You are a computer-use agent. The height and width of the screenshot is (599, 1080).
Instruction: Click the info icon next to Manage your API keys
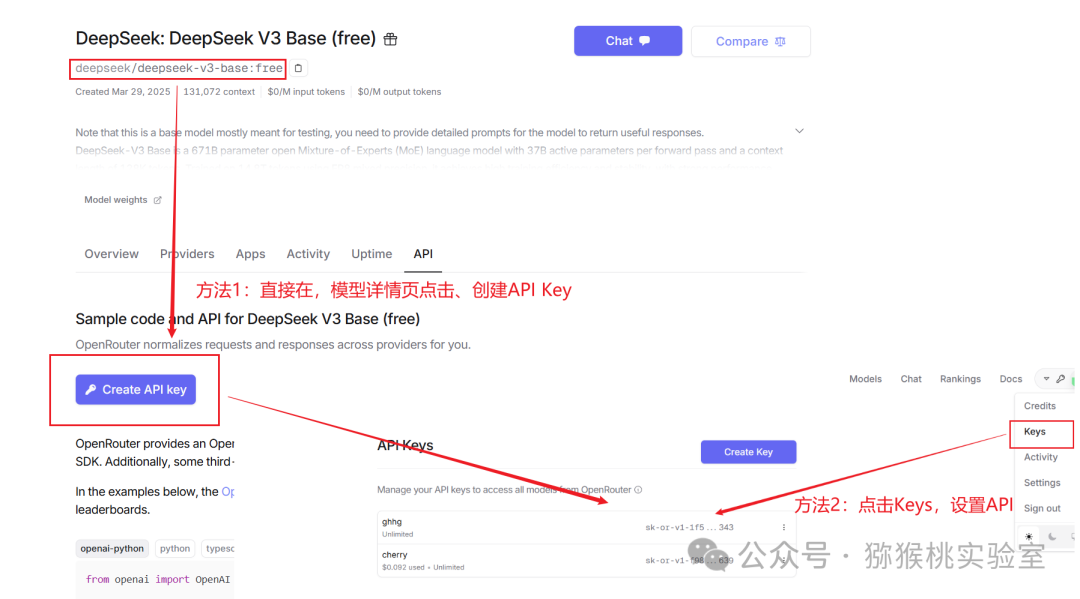coord(638,490)
